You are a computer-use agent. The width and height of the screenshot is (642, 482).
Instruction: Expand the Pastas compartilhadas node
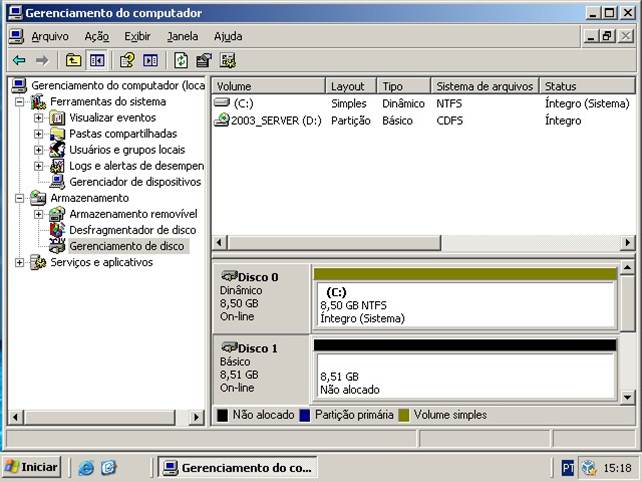pyautogui.click(x=38, y=134)
